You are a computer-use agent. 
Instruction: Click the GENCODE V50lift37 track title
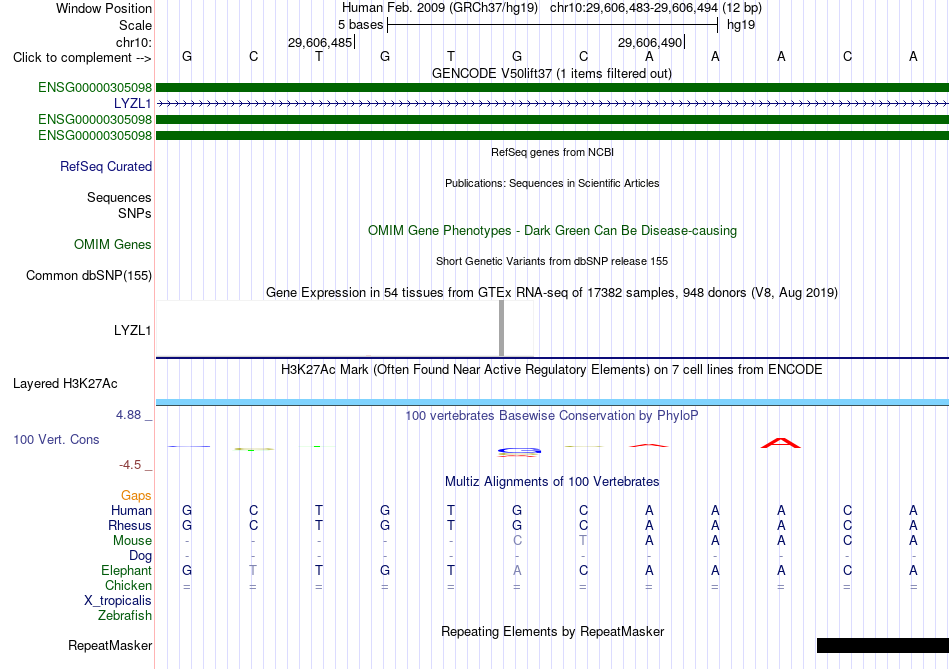(x=551, y=73)
